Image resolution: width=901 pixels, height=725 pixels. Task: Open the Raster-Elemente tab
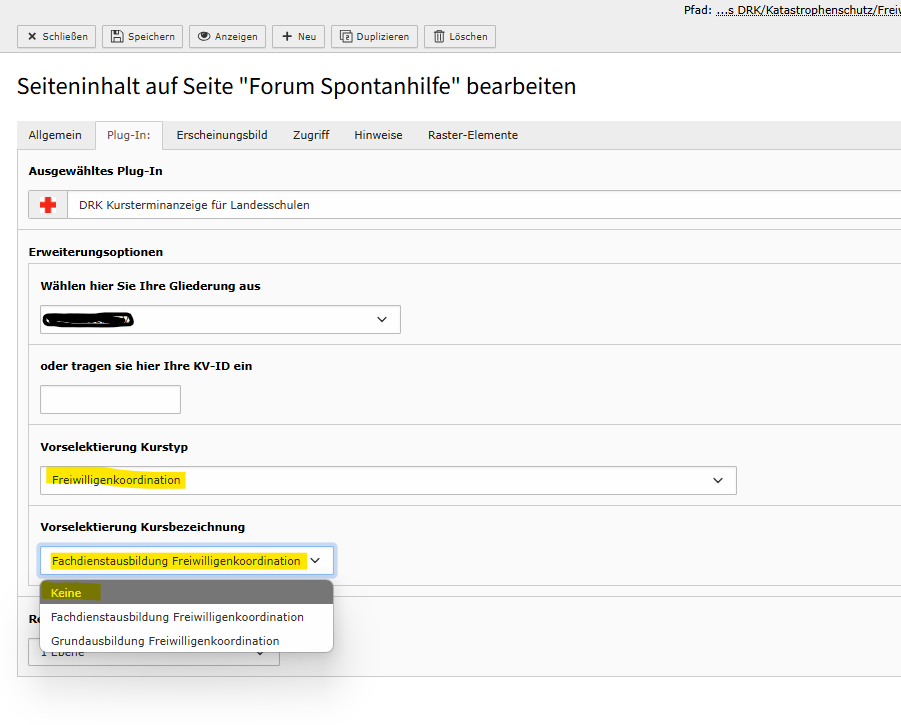(472, 135)
